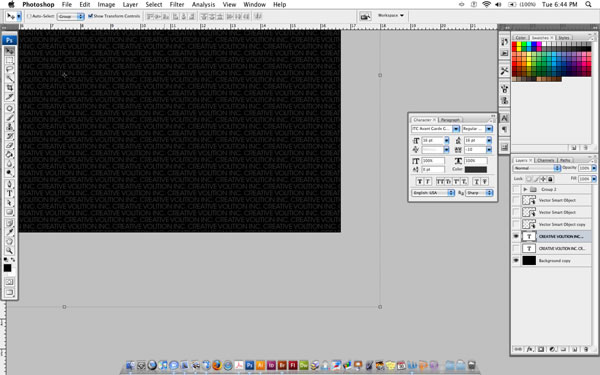This screenshot has height=375, width=600.
Task: Select the Background copy layer thumbnail
Action: pos(529,260)
